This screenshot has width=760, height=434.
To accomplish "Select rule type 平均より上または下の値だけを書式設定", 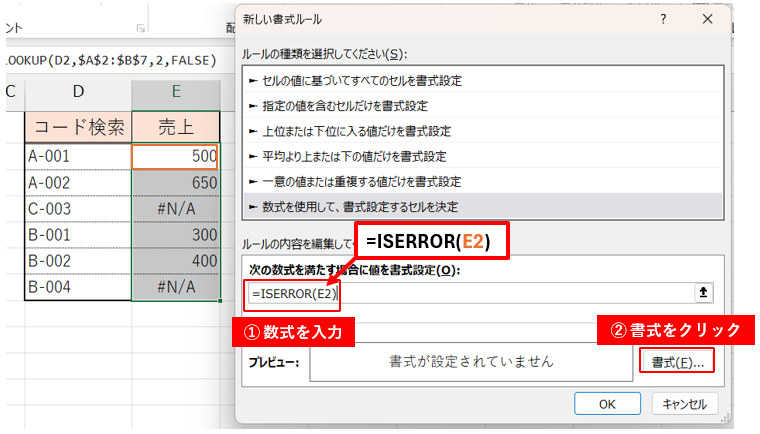I will click(482, 156).
